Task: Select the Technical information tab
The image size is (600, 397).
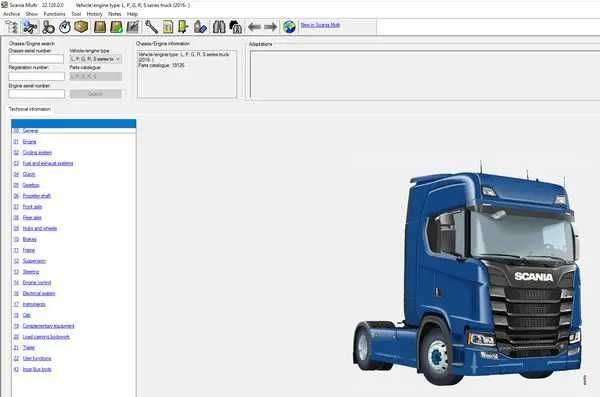Action: click(x=29, y=109)
